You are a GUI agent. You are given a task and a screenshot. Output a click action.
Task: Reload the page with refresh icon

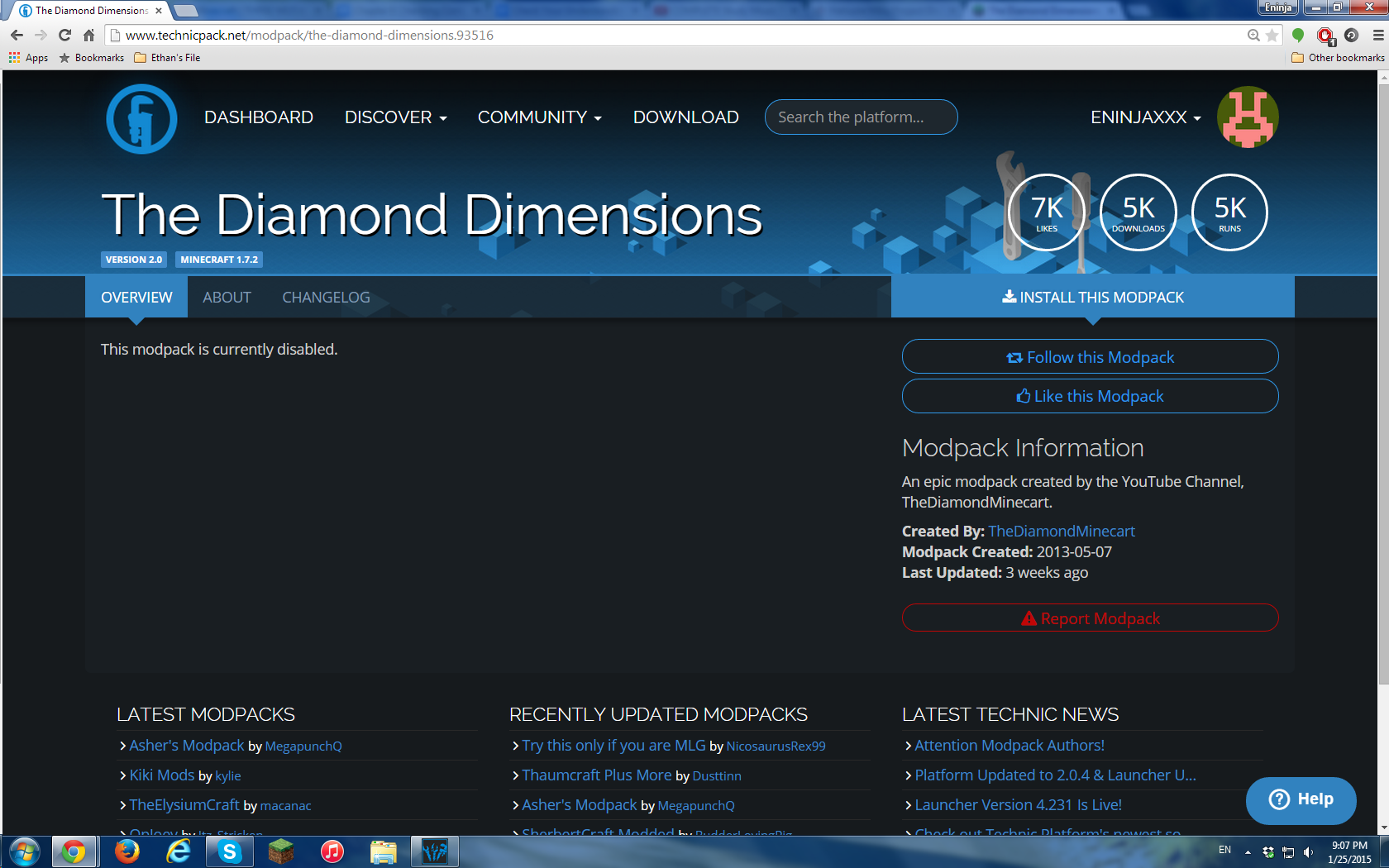coord(65,35)
